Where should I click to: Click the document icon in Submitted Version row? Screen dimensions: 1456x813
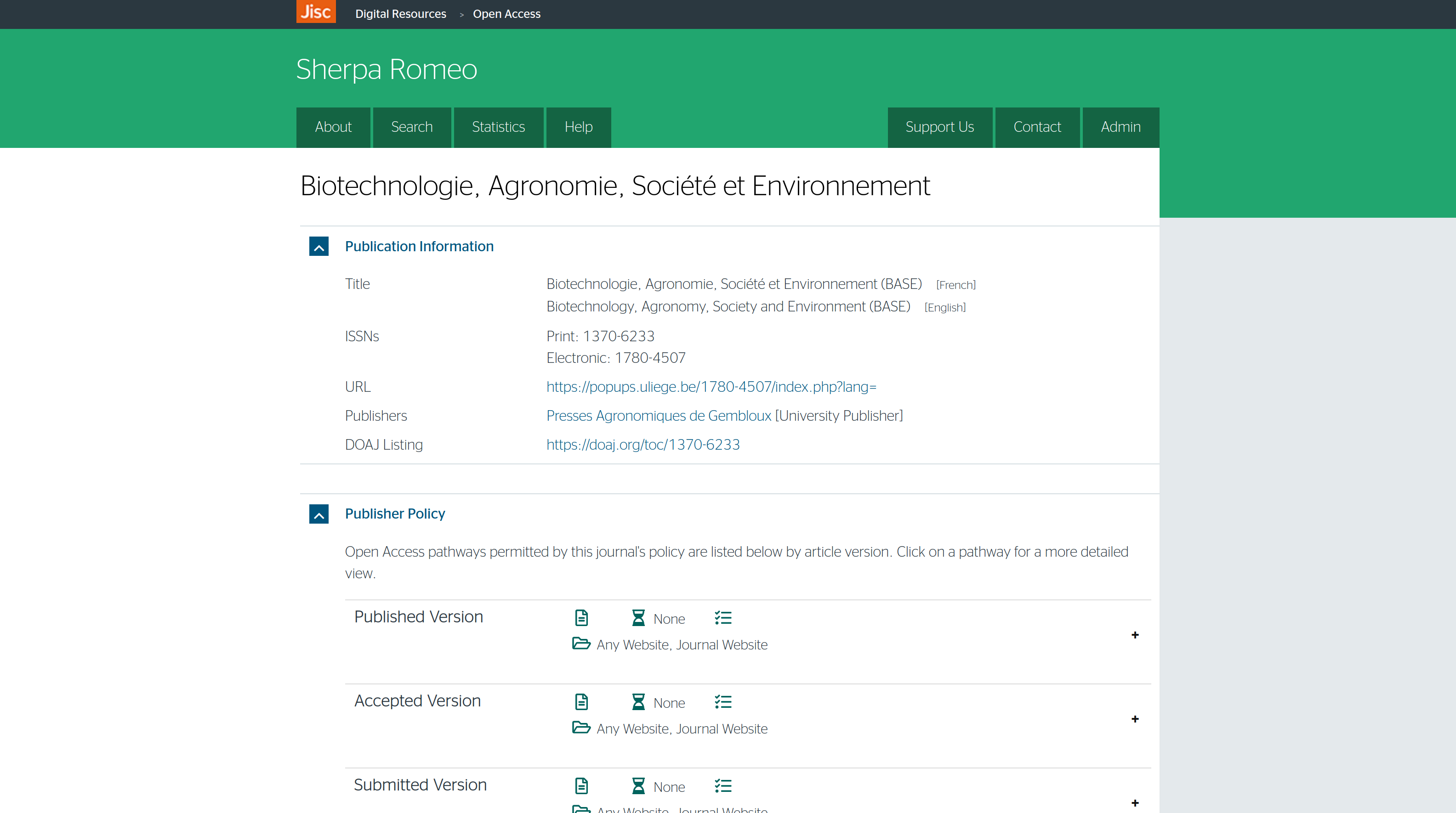[x=581, y=786]
